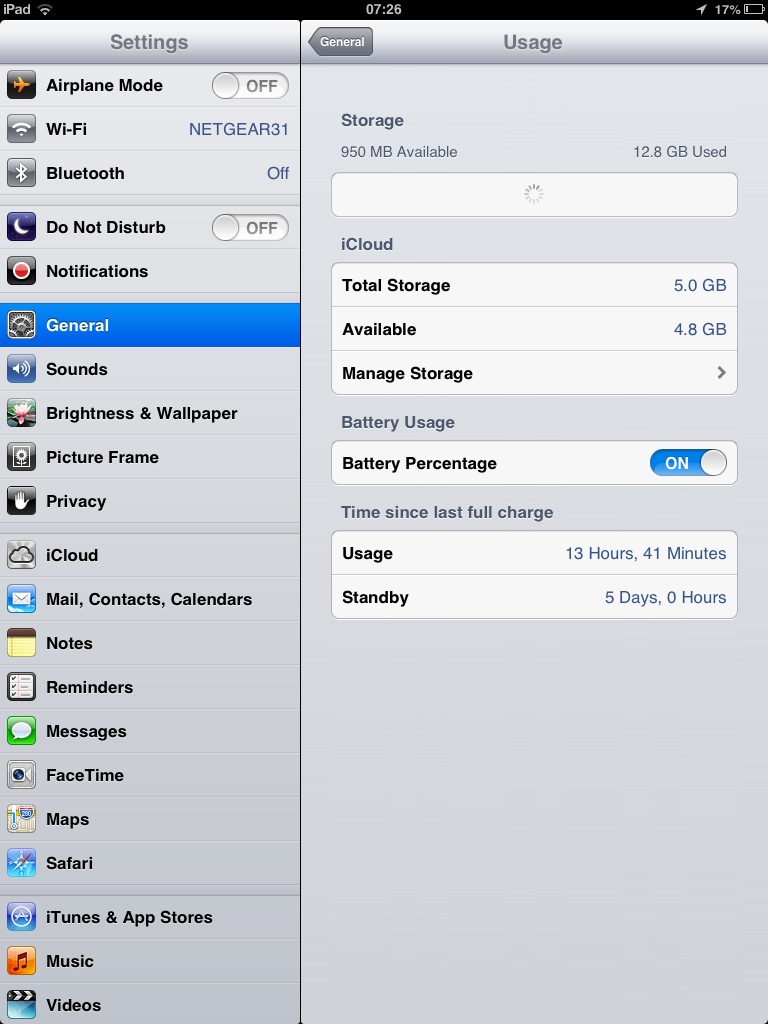Tap the Messages label in sidebar

(x=86, y=731)
